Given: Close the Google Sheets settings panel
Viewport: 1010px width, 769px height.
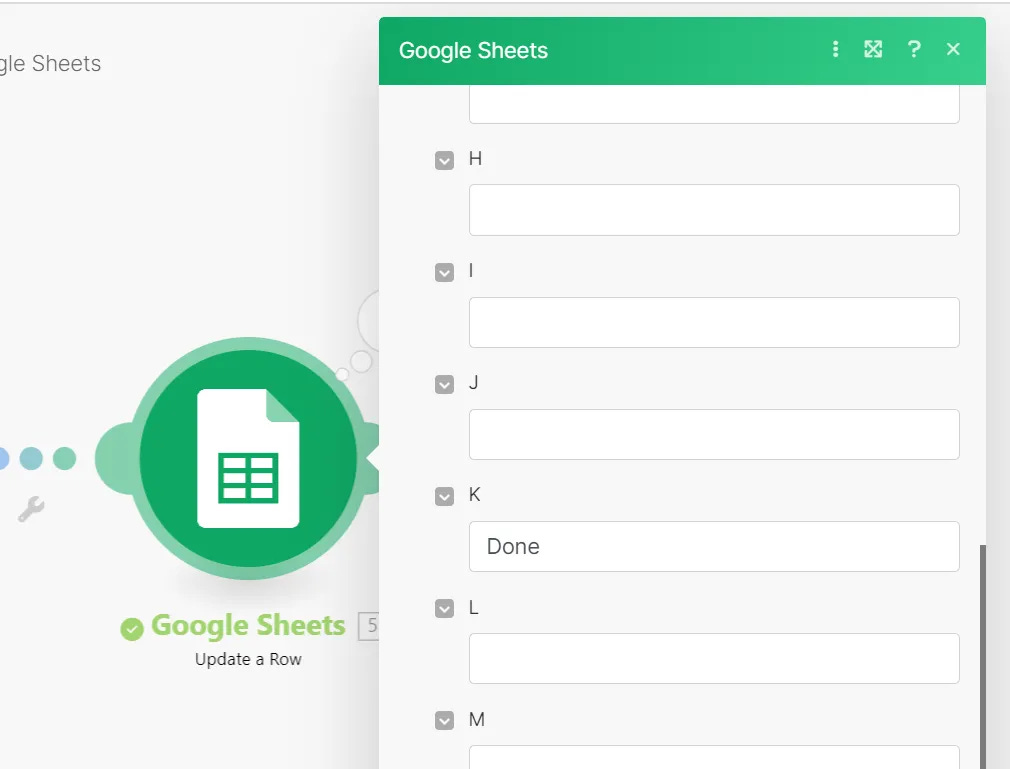Looking at the screenshot, I should click(x=953, y=50).
